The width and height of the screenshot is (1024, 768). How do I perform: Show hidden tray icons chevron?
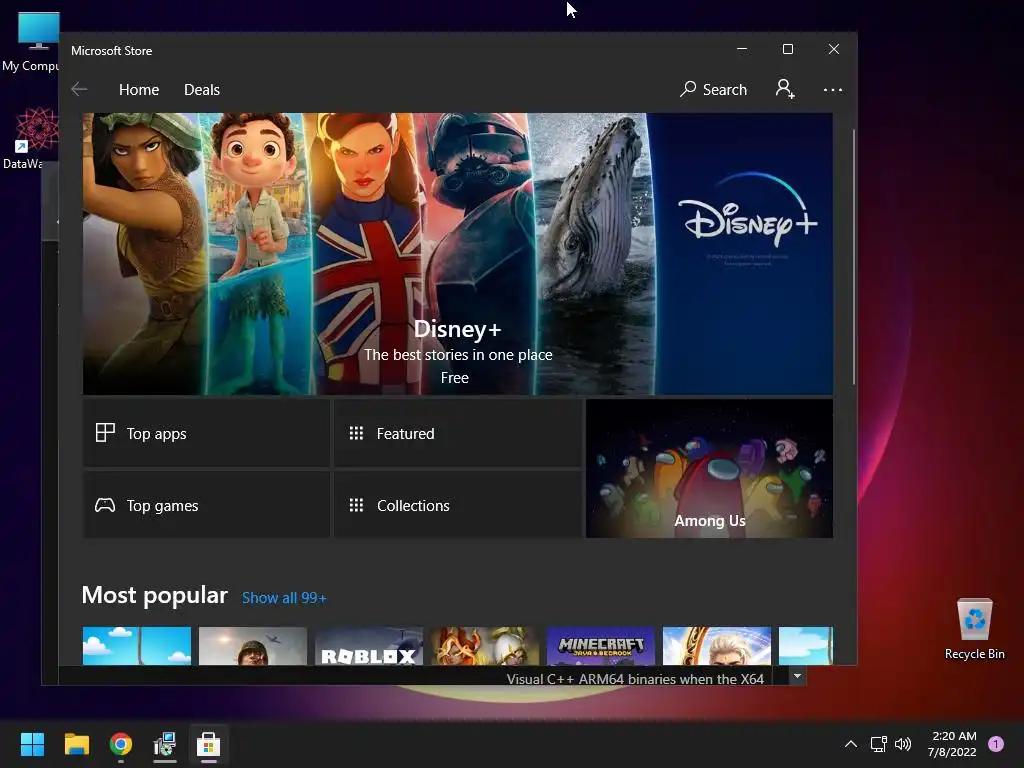tap(850, 744)
